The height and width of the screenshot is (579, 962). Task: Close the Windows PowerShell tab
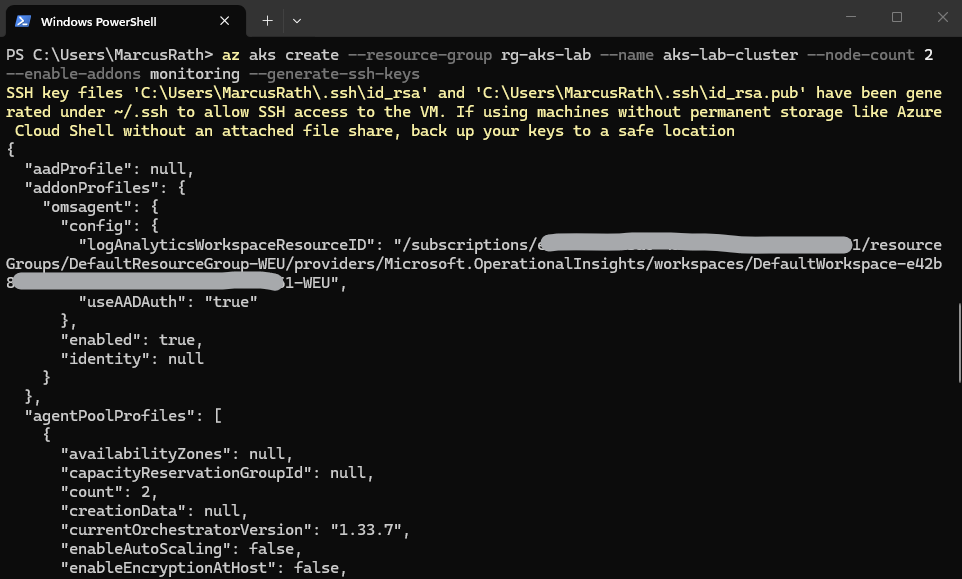click(225, 21)
